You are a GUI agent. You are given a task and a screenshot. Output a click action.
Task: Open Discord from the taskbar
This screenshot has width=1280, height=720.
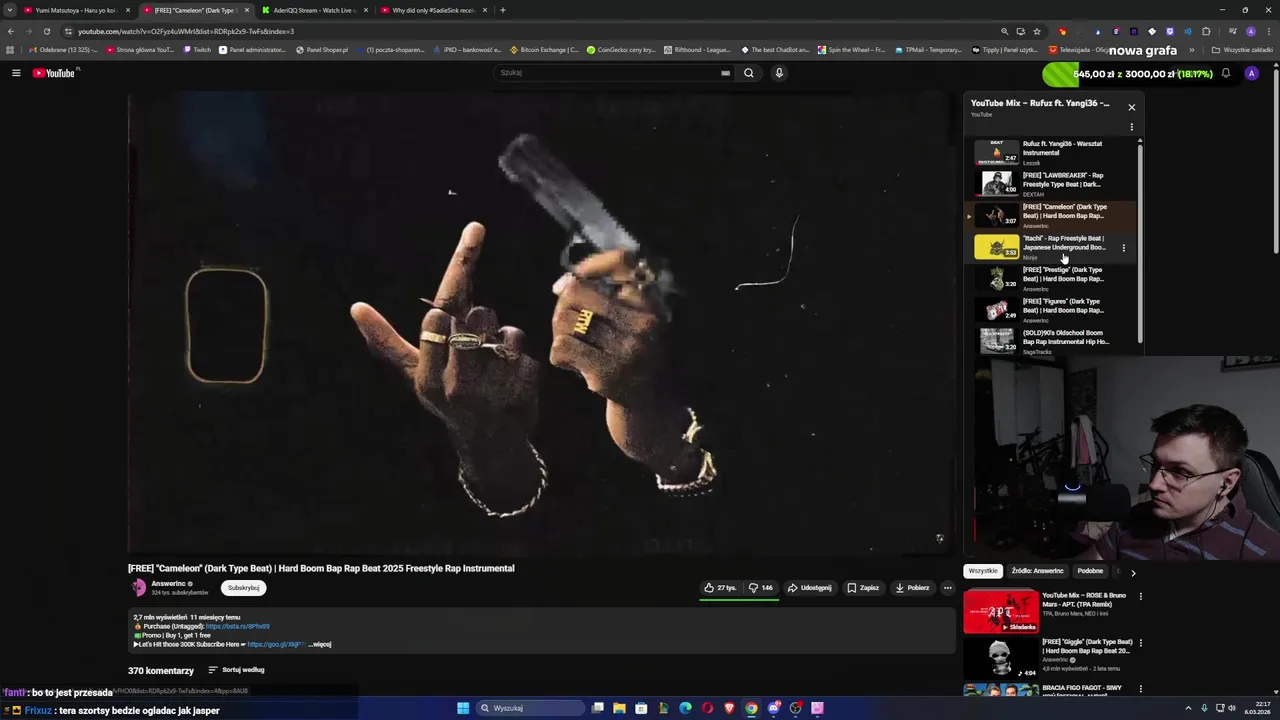pyautogui.click(x=773, y=708)
